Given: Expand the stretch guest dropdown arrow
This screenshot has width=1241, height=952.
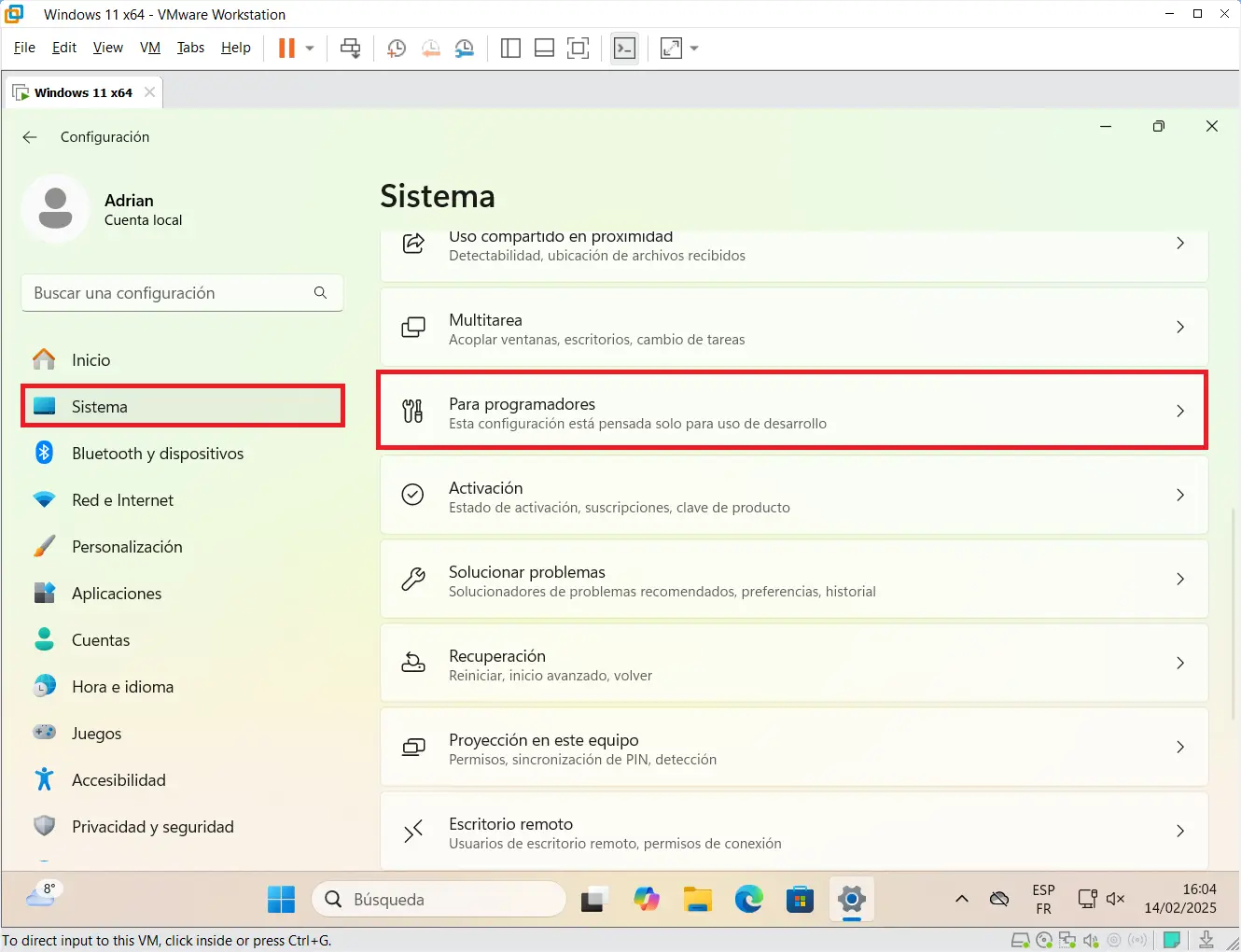Looking at the screenshot, I should [x=694, y=49].
